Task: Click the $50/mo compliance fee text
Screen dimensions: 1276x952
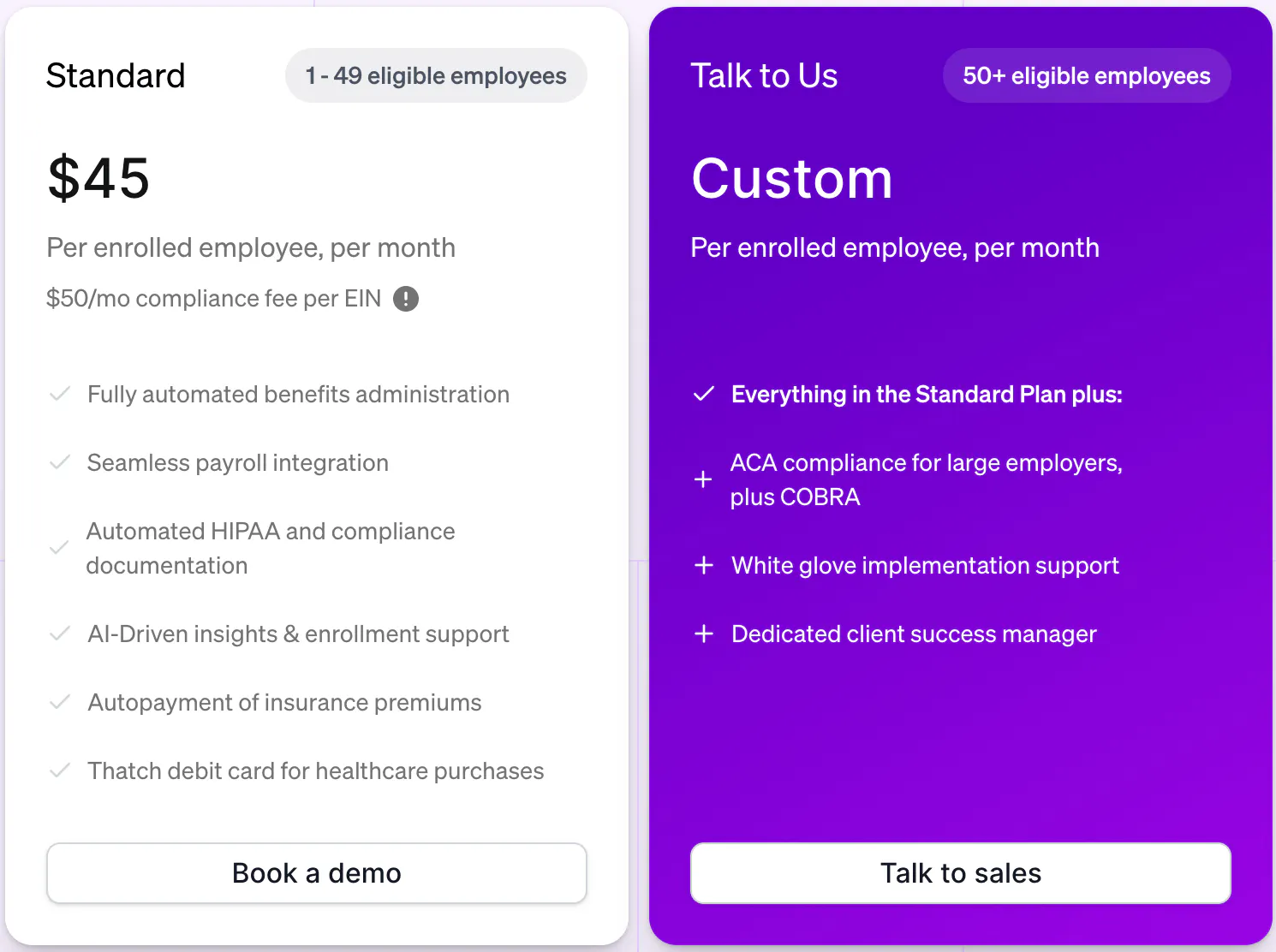Action: click(212, 298)
